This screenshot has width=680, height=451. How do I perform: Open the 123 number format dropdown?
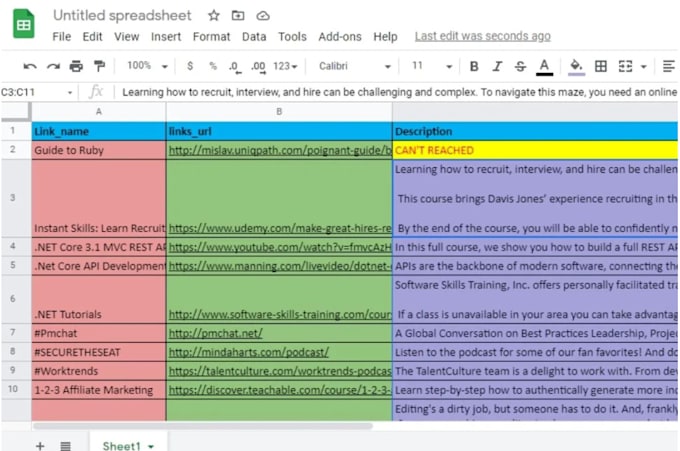[x=285, y=66]
